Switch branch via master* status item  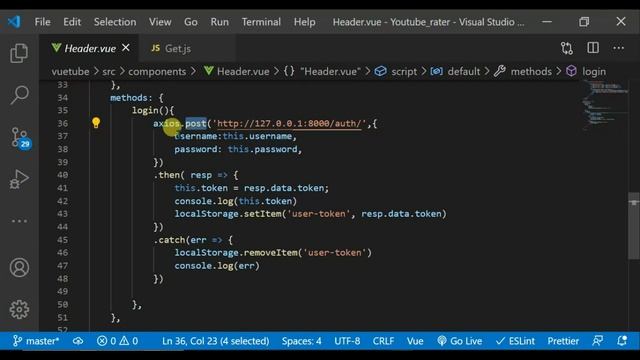(36, 341)
